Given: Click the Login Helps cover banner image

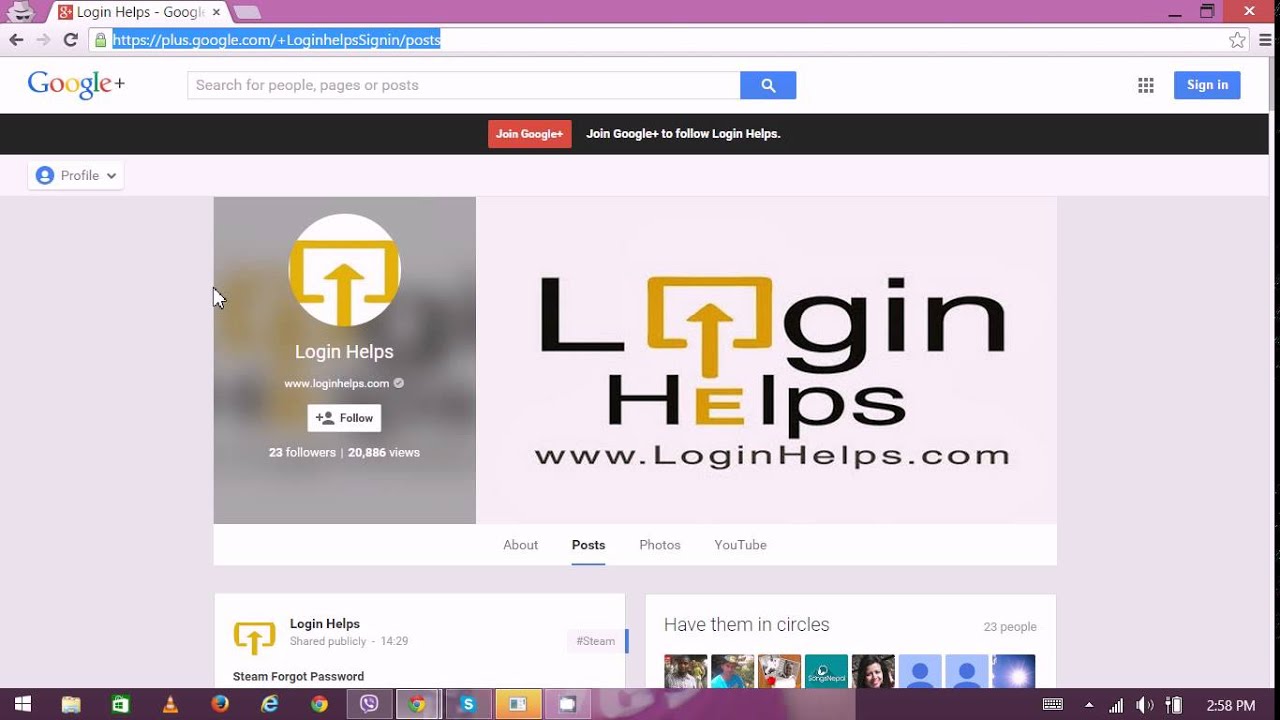Looking at the screenshot, I should point(766,360).
